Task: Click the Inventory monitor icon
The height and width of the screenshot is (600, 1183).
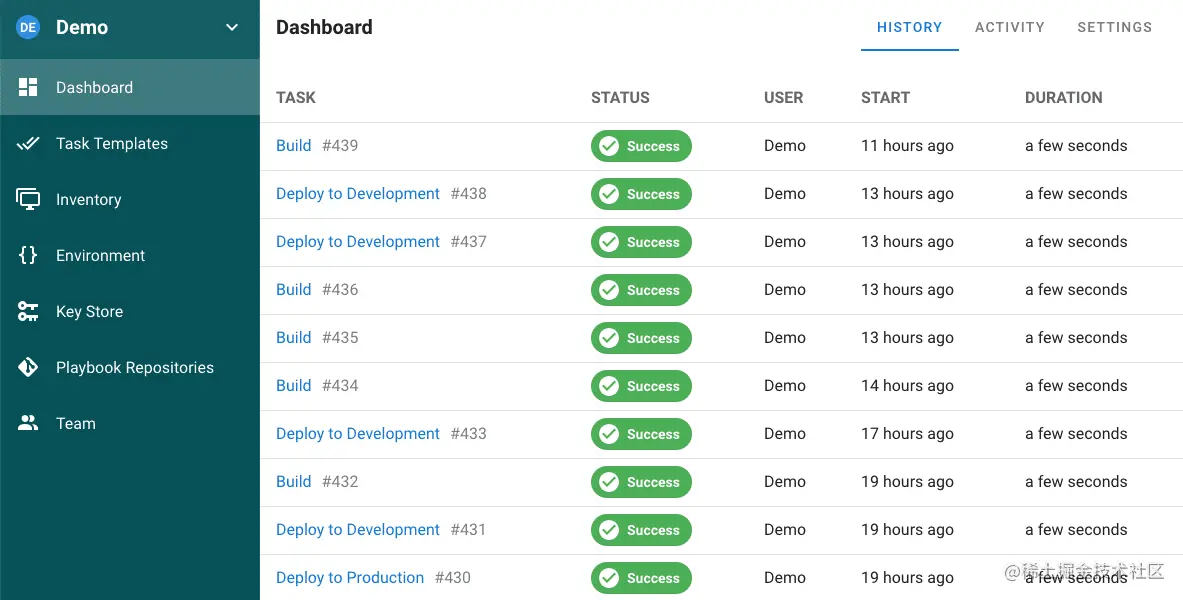Action: (x=28, y=199)
